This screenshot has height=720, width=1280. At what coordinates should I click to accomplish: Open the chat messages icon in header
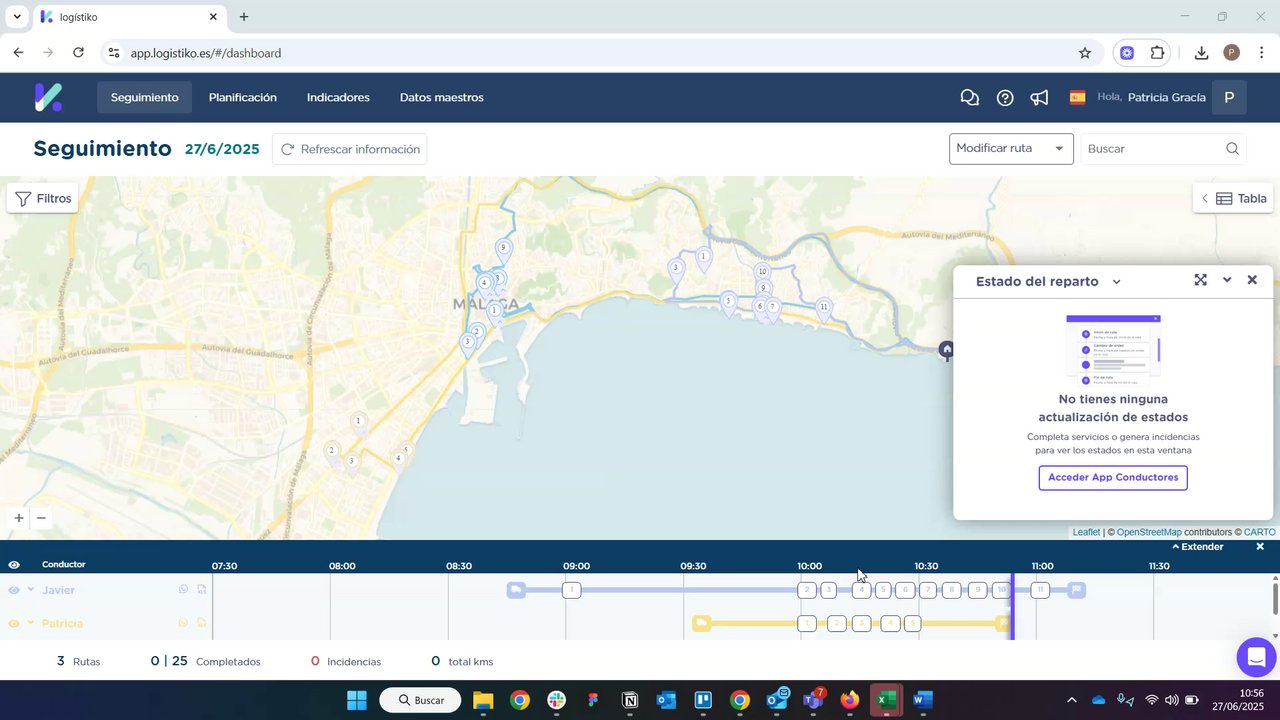pyautogui.click(x=969, y=97)
